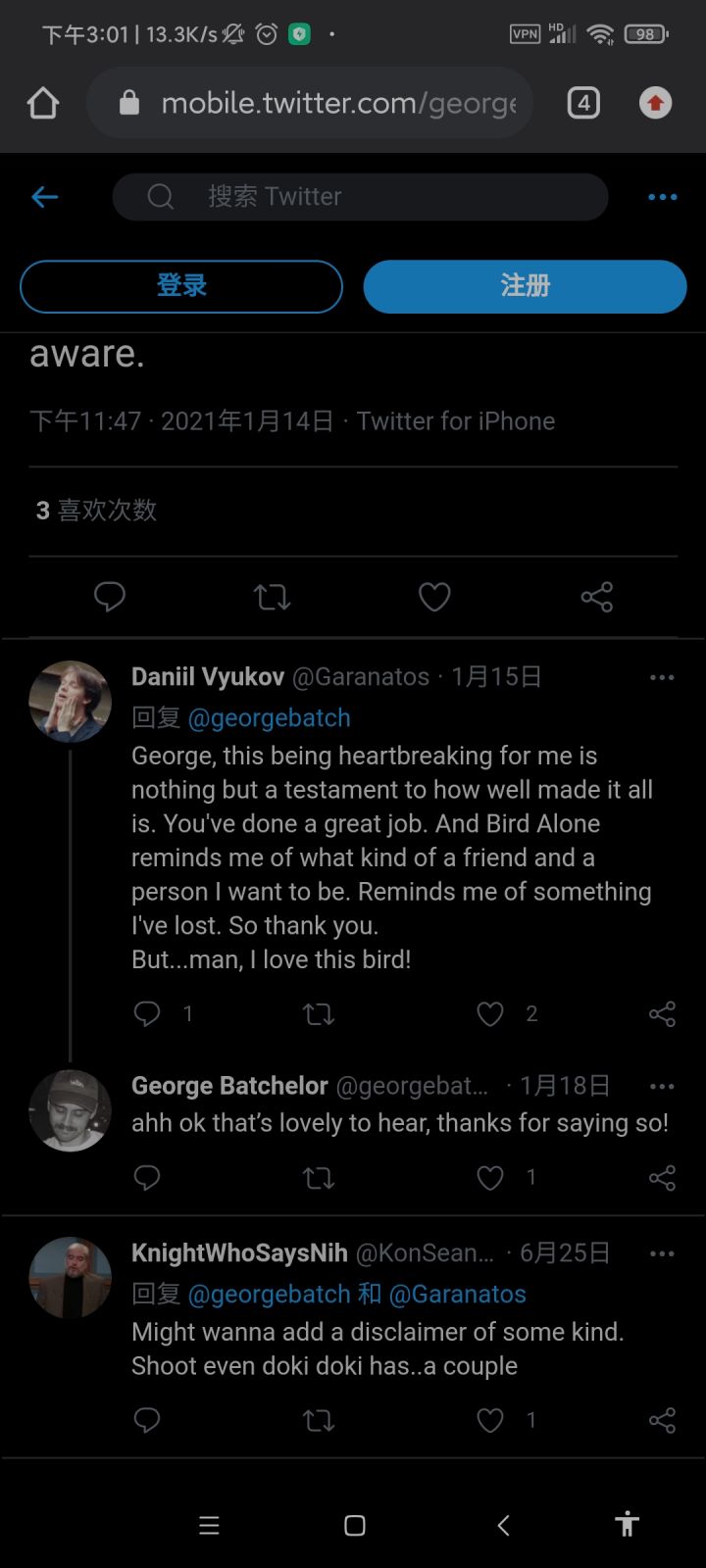
Task: Retweet the main tweet
Action: pyautogui.click(x=272, y=597)
